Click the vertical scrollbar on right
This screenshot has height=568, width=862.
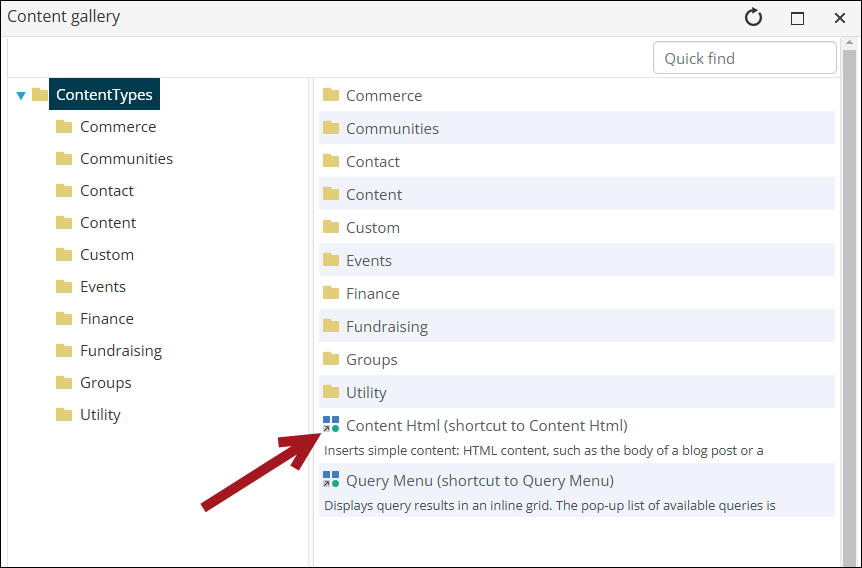(x=849, y=300)
